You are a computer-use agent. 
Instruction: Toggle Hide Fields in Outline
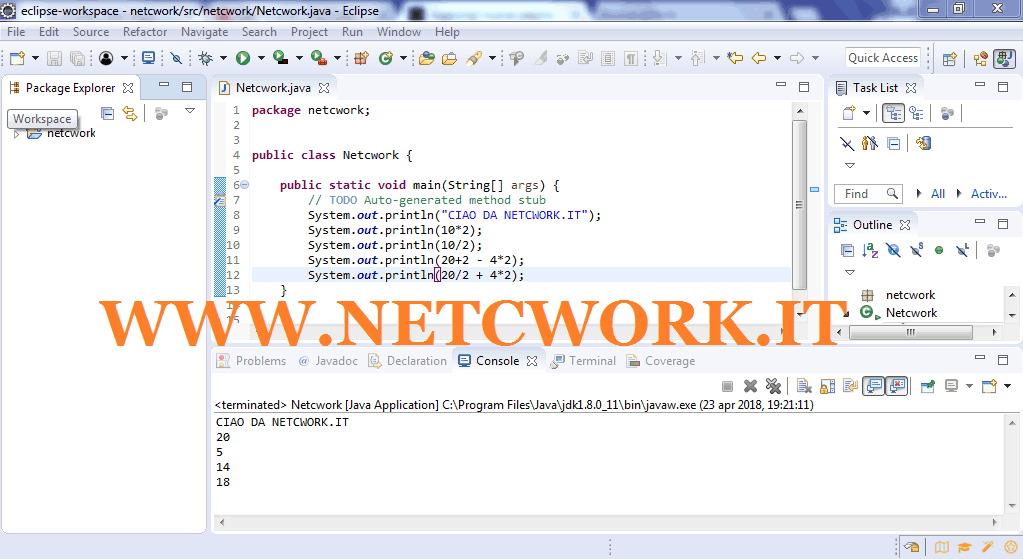pyautogui.click(x=893, y=250)
